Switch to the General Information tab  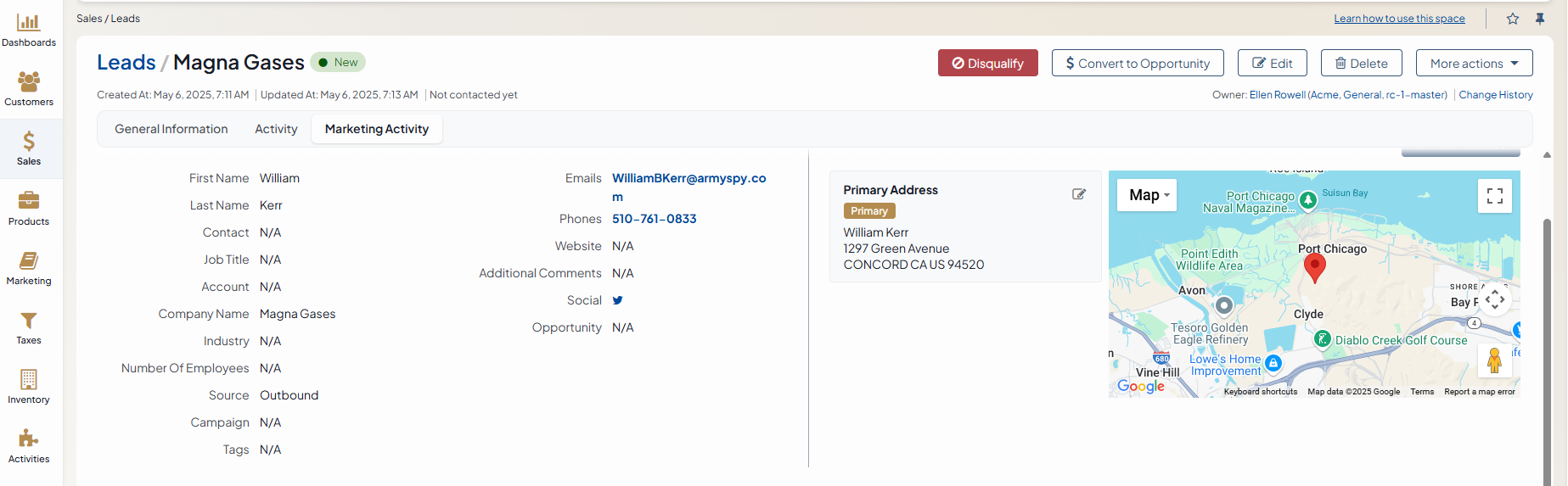pos(171,129)
